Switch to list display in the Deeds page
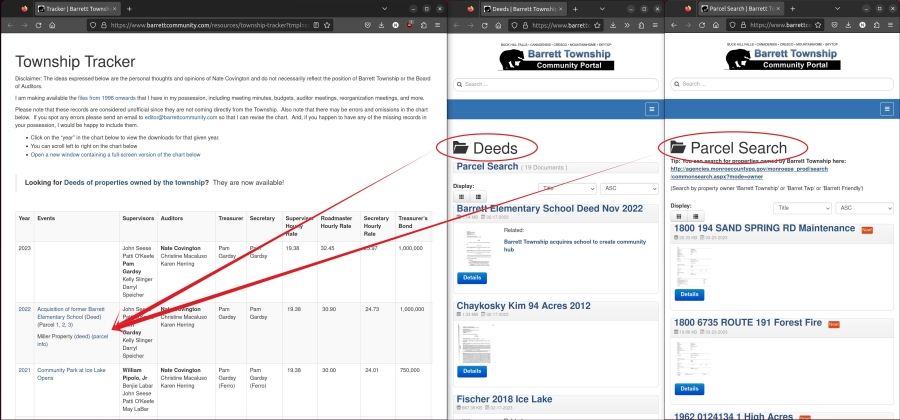The image size is (900, 420). coord(478,197)
